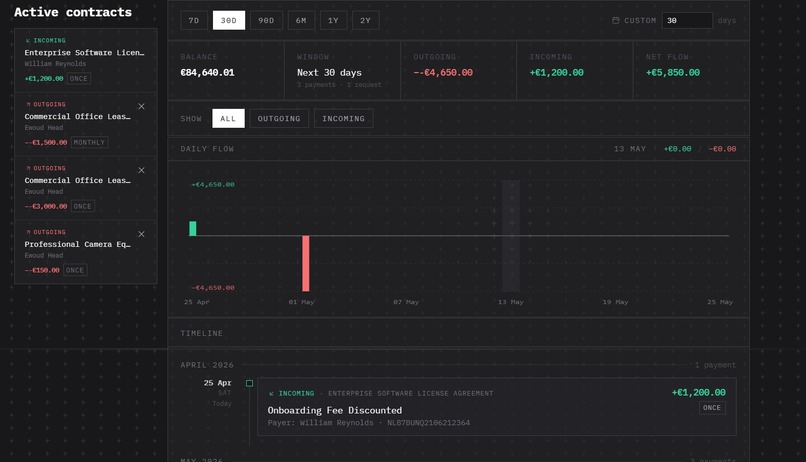
Task: Click the incoming total +€1,200.00 in summary
Action: tap(557, 73)
